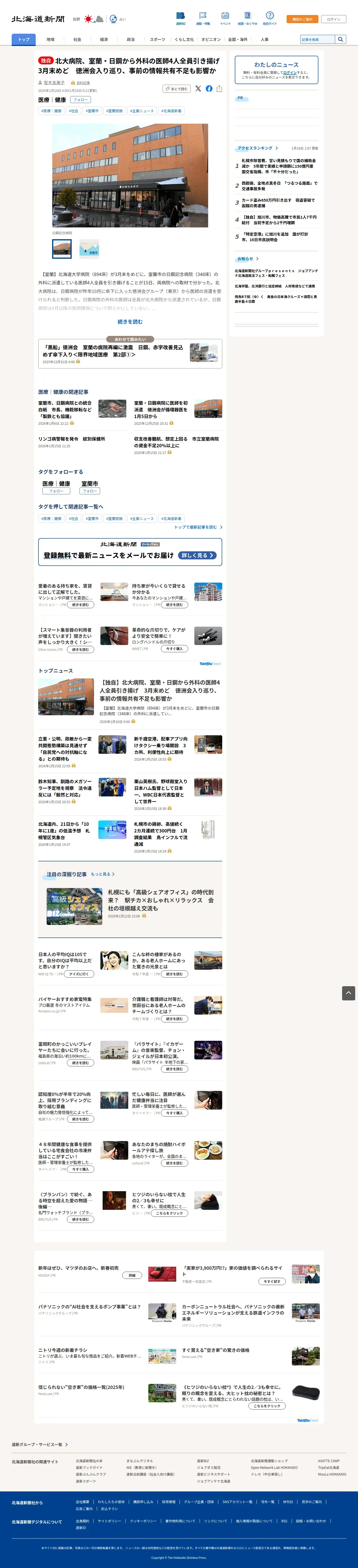Click the 記事を検索 search field
Image resolution: width=358 pixels, height=1568 pixels.
(x=317, y=39)
